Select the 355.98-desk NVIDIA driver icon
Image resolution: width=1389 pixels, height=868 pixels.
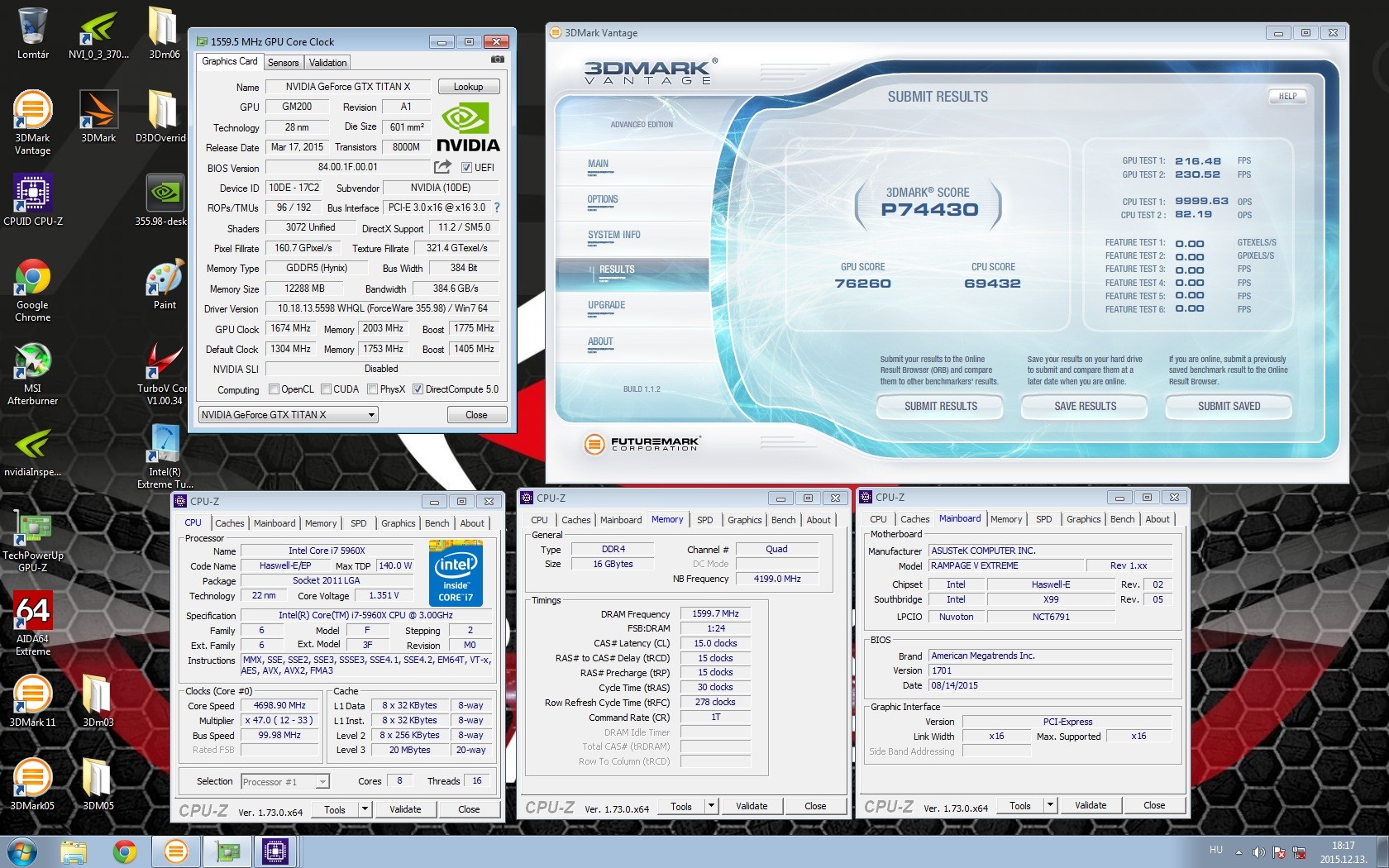(162, 199)
